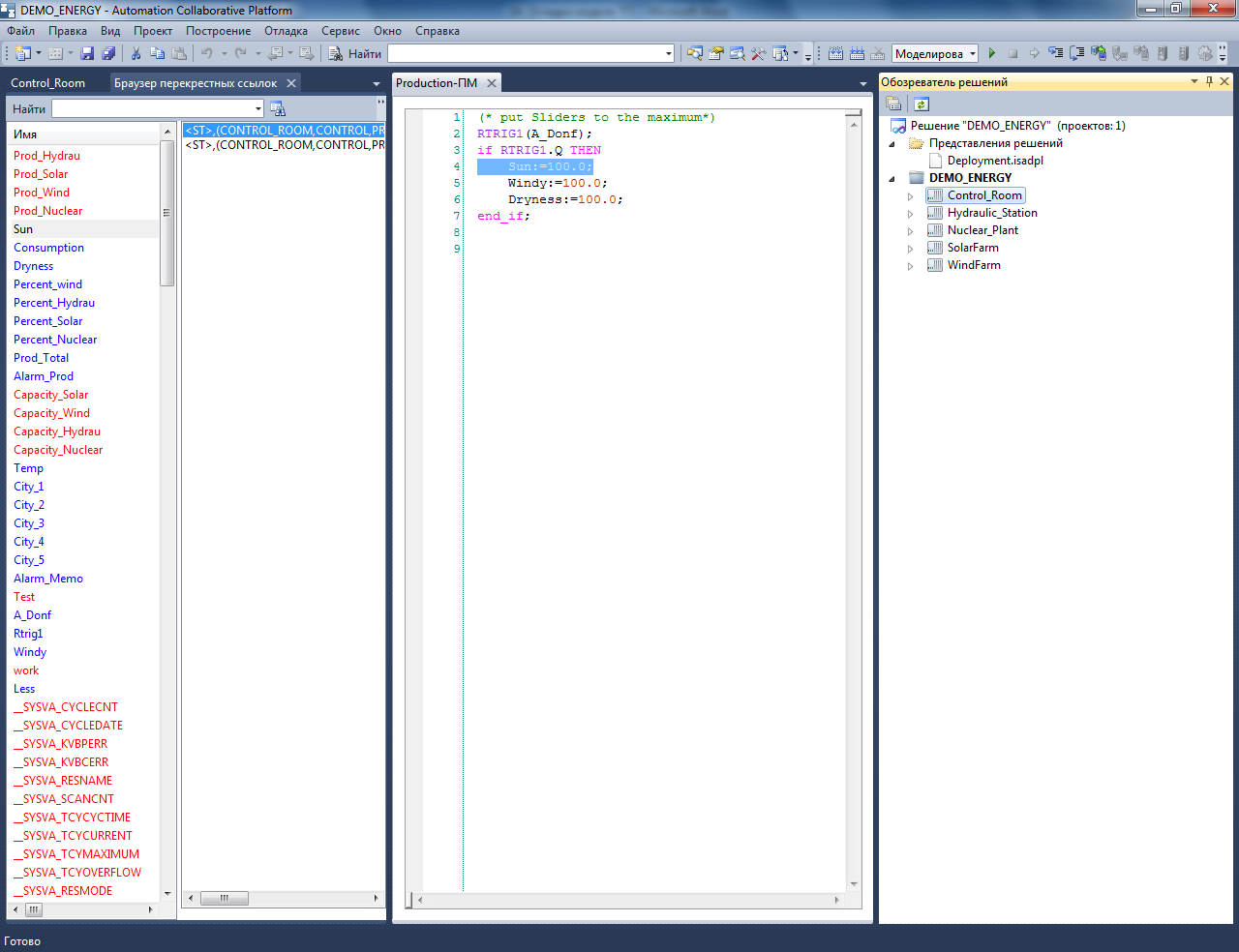Click the Save All icon
1239x952 pixels.
coord(108,53)
